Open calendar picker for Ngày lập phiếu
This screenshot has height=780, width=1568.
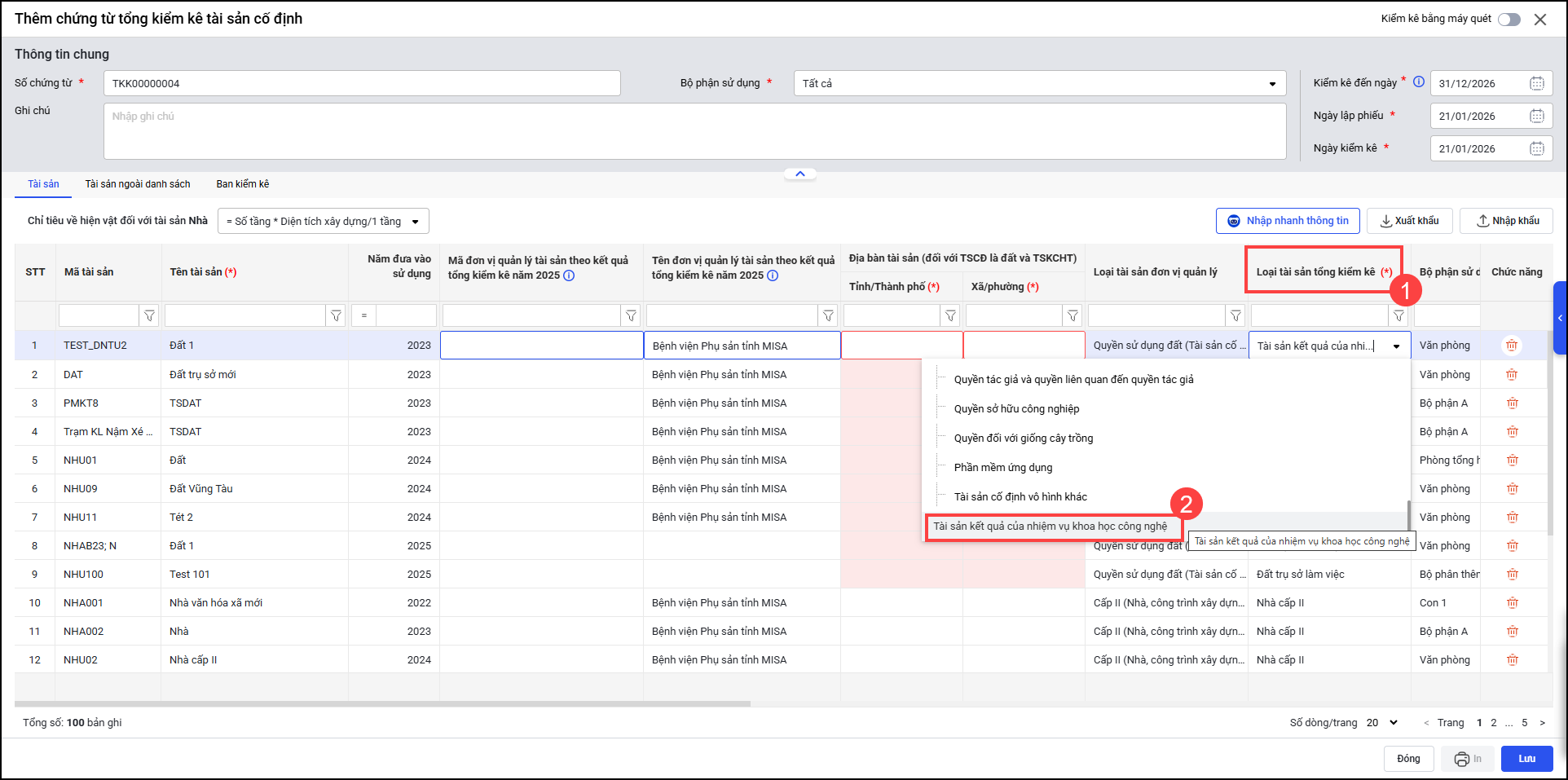click(x=1536, y=116)
